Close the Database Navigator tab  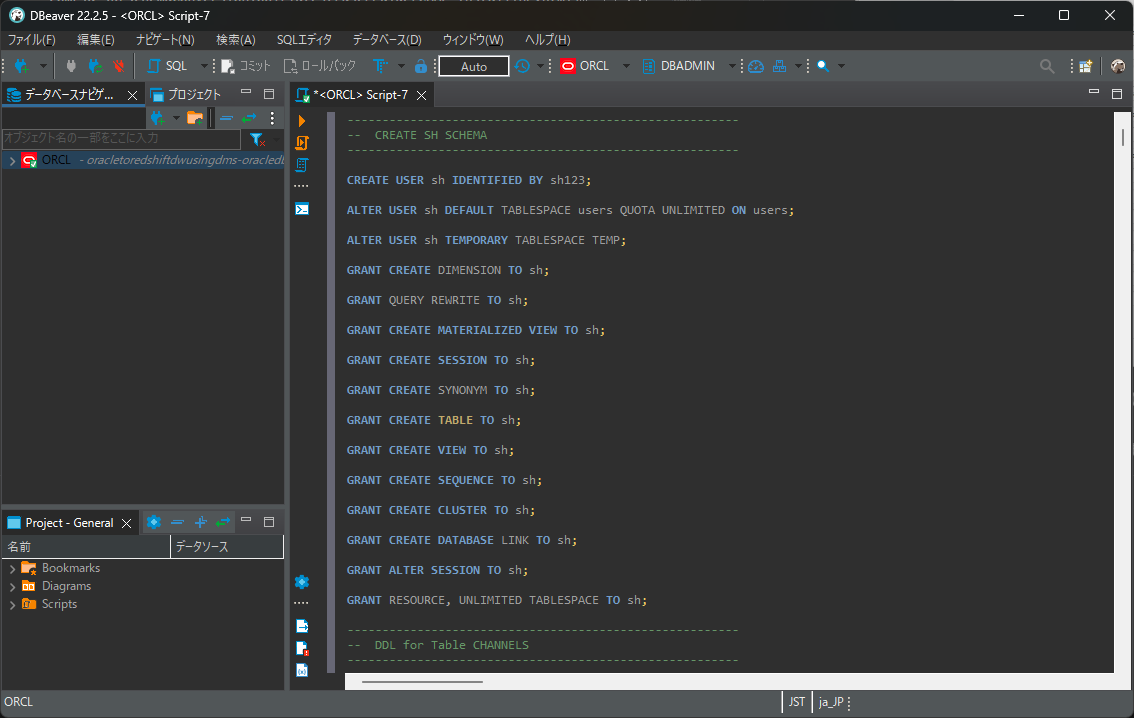[x=132, y=95]
